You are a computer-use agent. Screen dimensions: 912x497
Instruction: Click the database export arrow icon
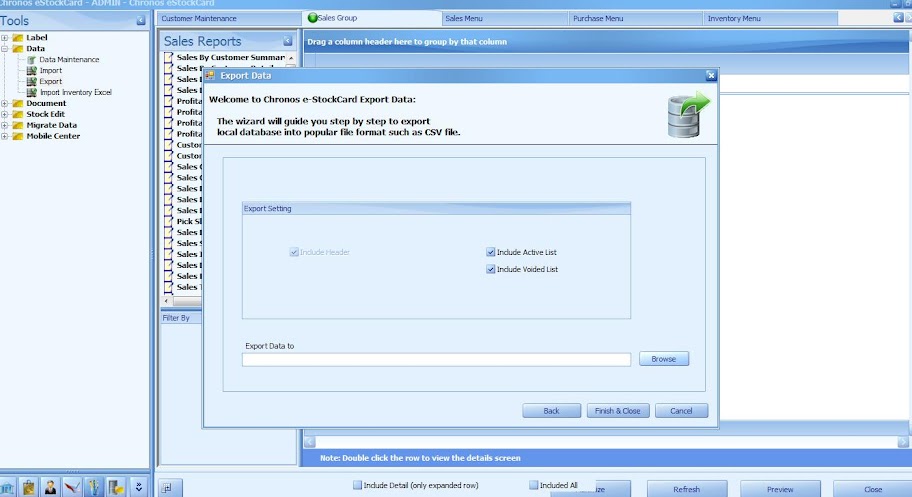tap(688, 115)
